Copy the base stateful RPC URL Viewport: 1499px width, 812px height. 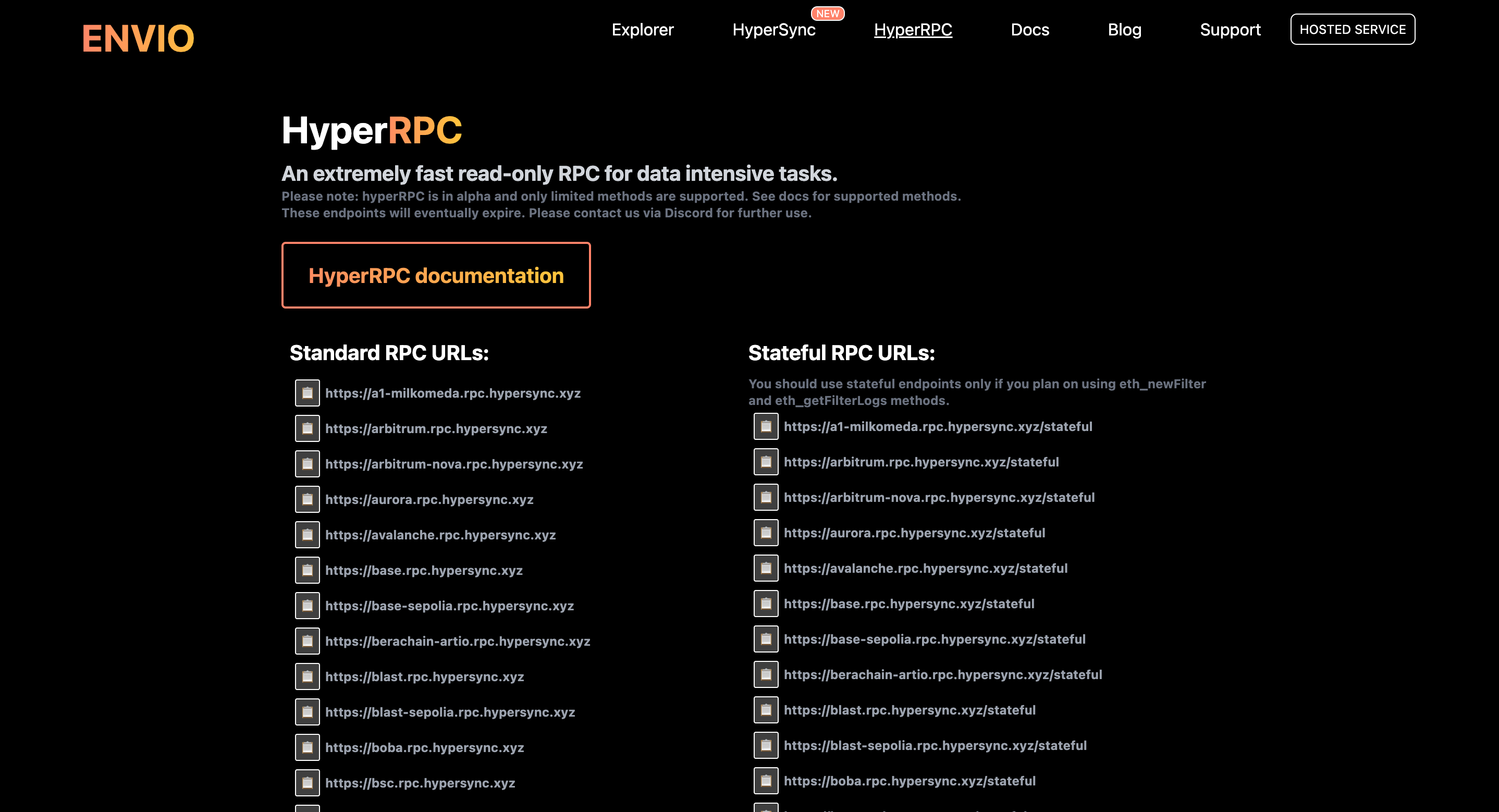(x=766, y=604)
